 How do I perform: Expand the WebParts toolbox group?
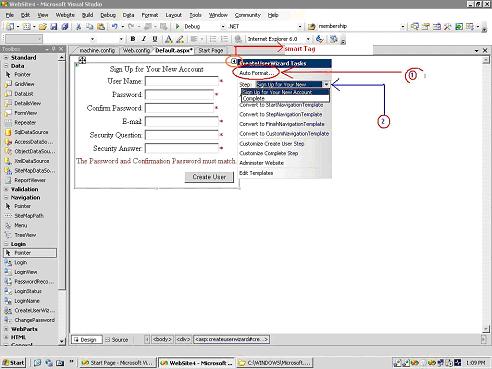coord(6,329)
